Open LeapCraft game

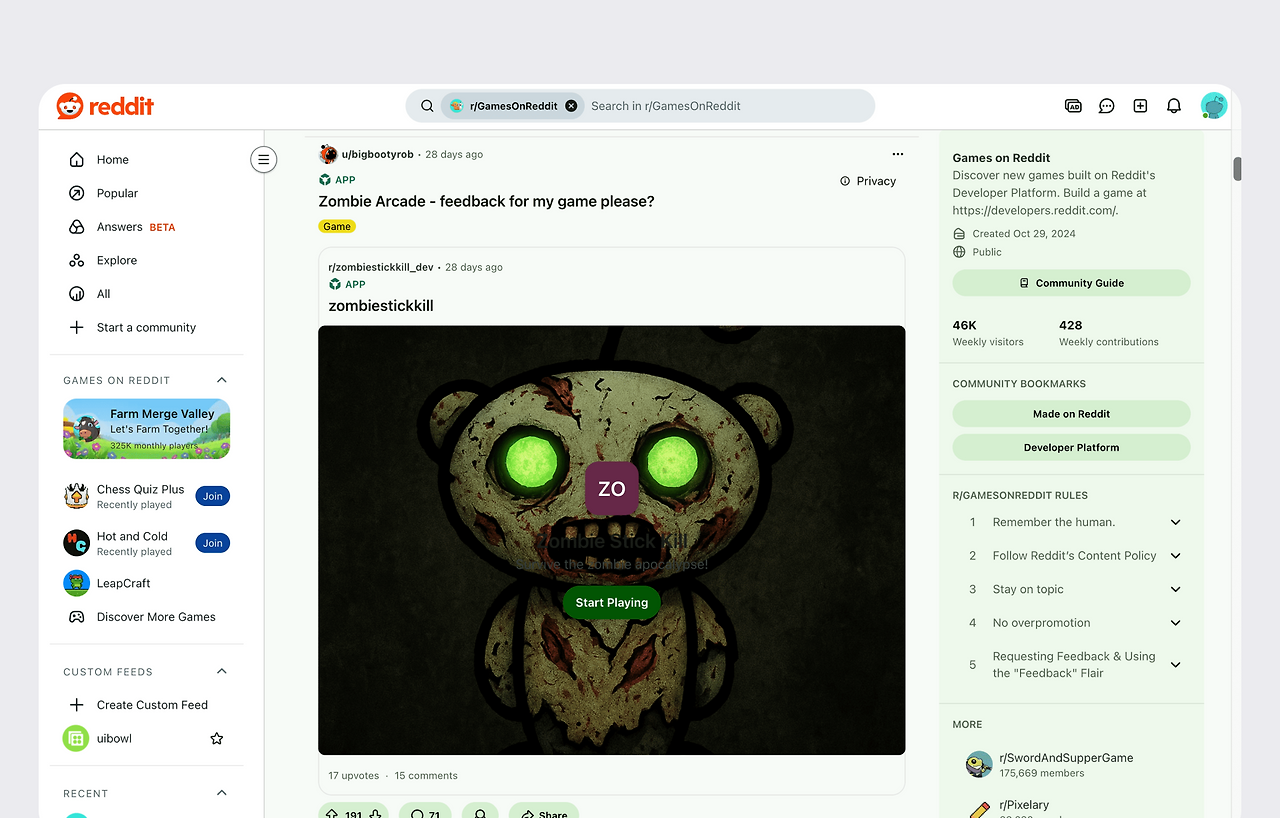coord(148,583)
